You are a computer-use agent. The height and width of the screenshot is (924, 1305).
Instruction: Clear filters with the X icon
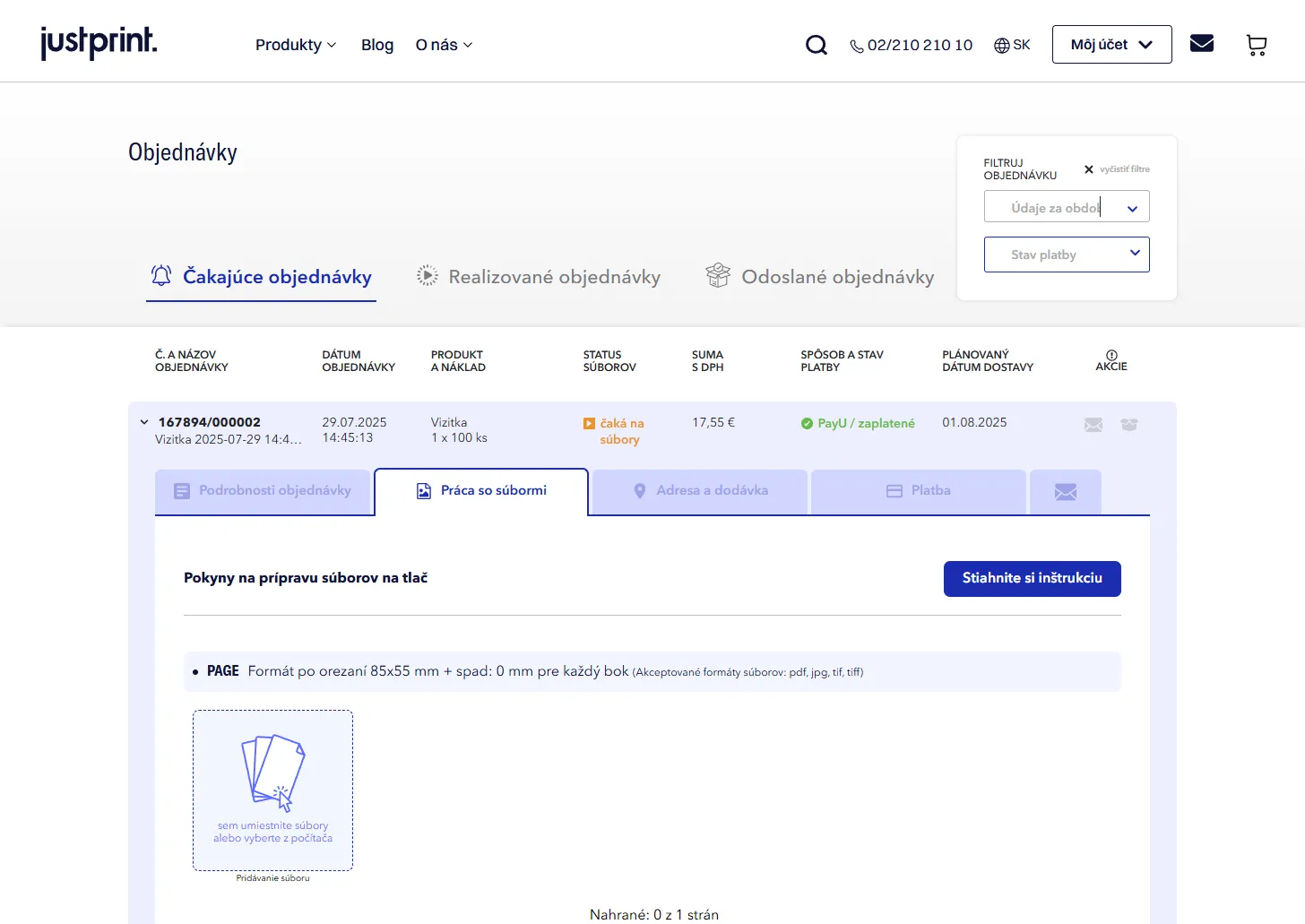[x=1089, y=169]
